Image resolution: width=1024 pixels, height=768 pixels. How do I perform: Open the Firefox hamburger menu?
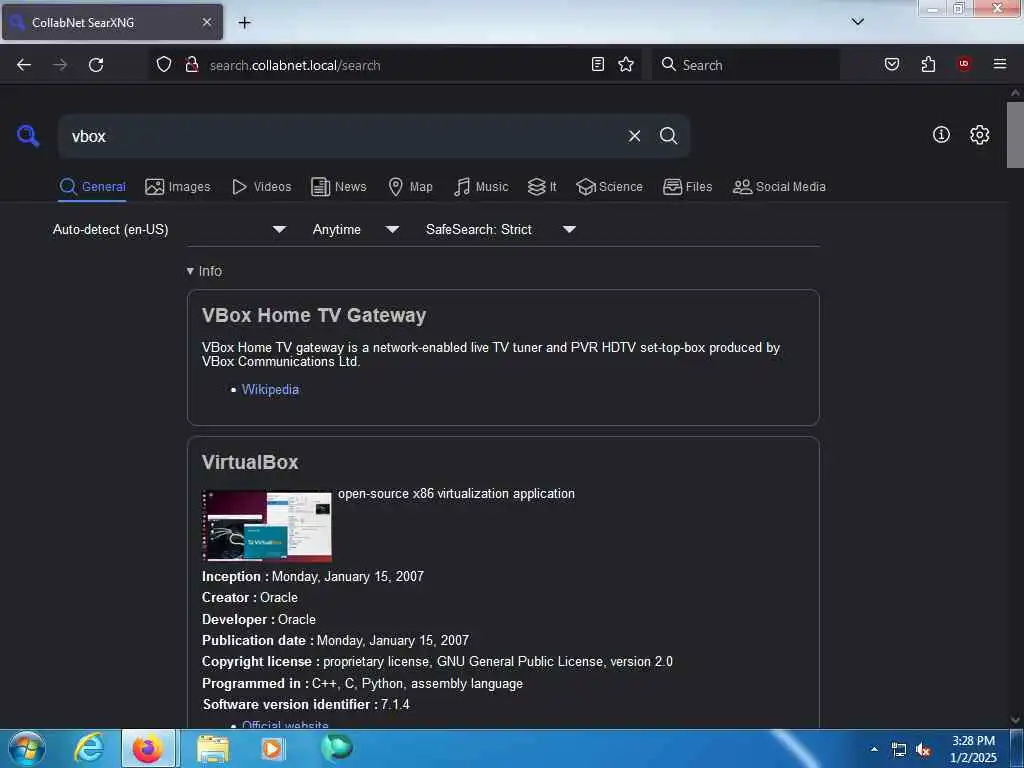(x=1000, y=64)
